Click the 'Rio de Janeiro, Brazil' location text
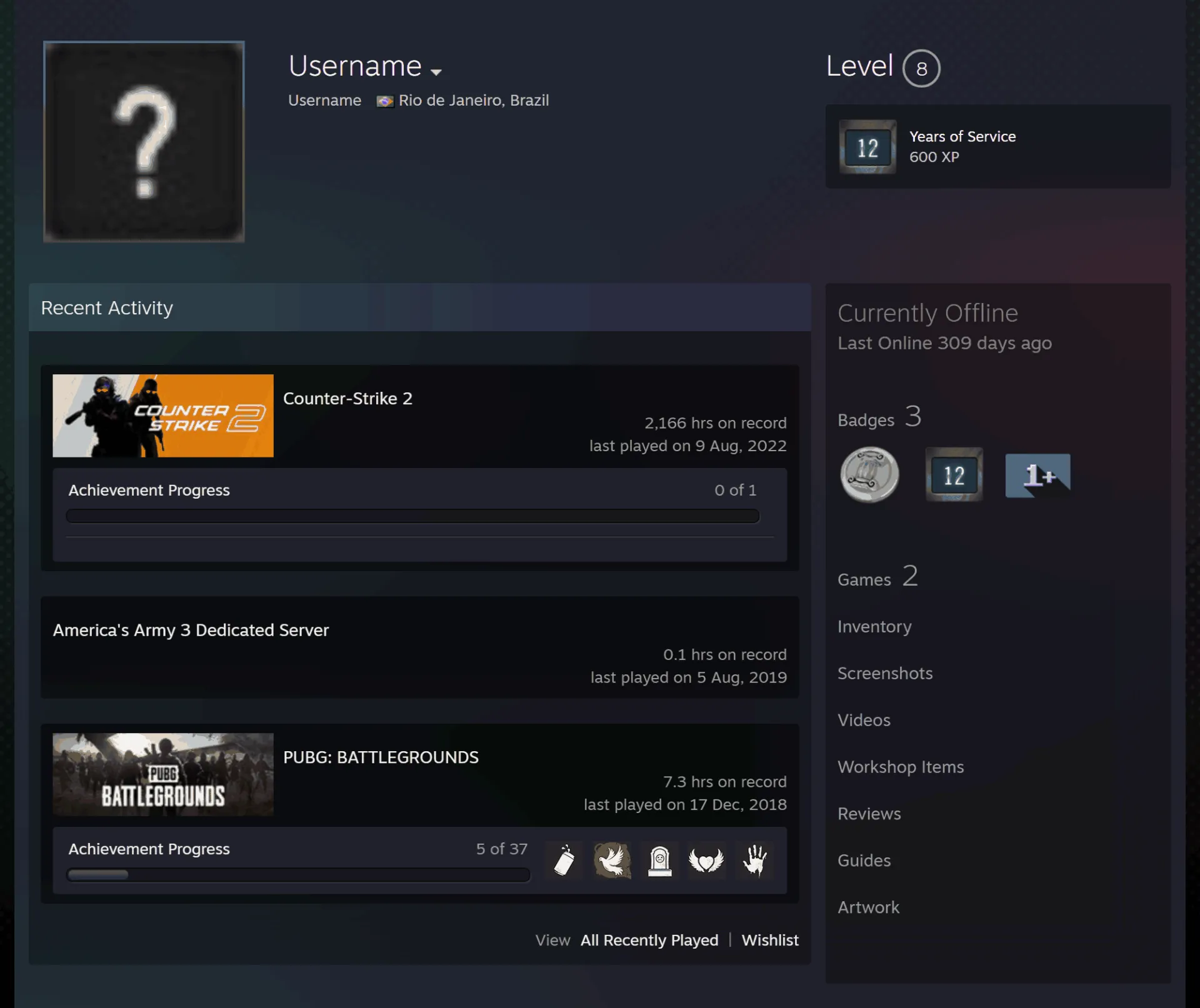This screenshot has height=1008, width=1200. coord(474,101)
